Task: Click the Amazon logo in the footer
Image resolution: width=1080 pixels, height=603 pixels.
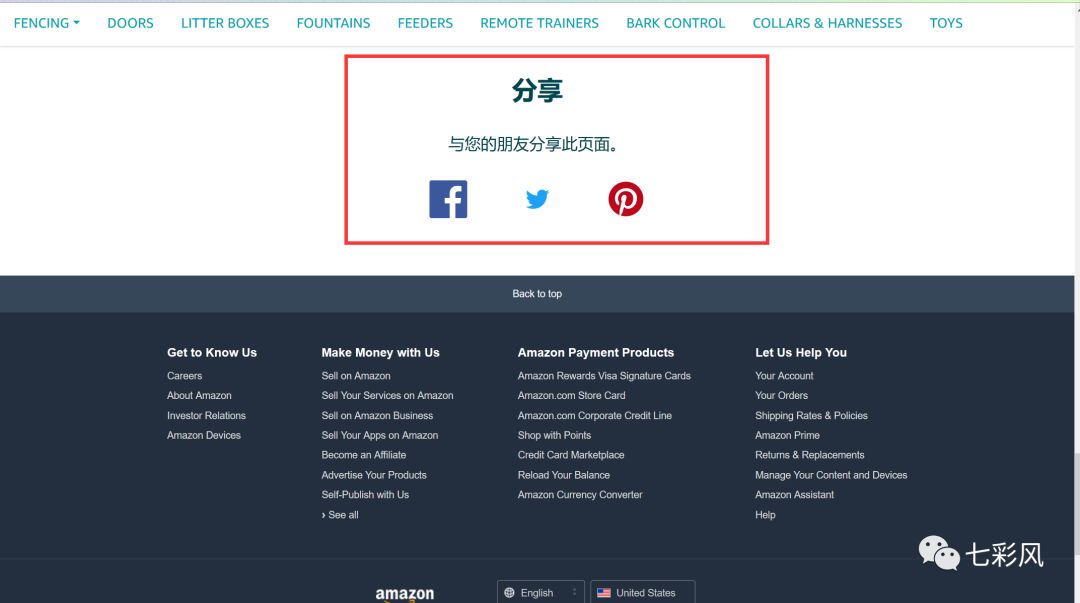Action: pos(405,594)
